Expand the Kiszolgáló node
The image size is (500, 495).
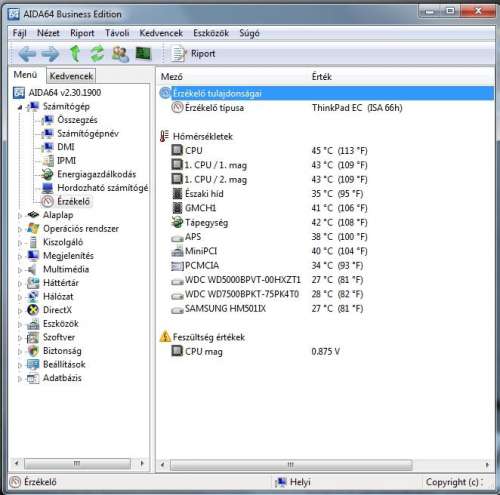(x=20, y=243)
